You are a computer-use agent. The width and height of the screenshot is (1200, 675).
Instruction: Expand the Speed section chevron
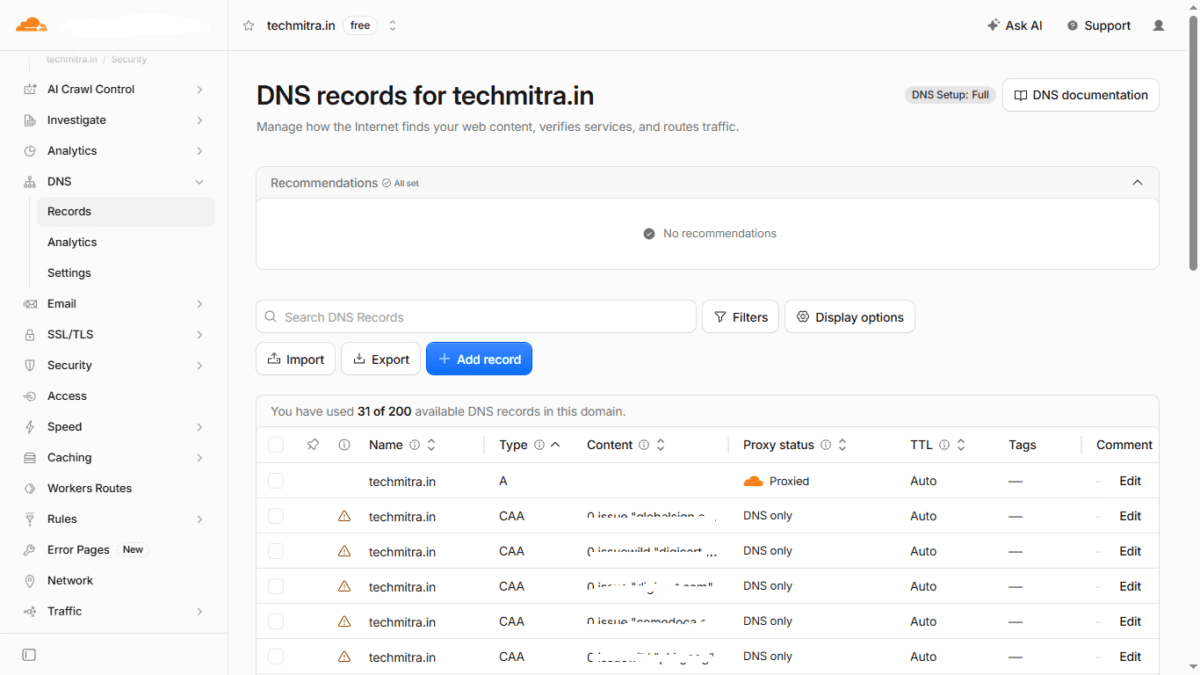[200, 427]
